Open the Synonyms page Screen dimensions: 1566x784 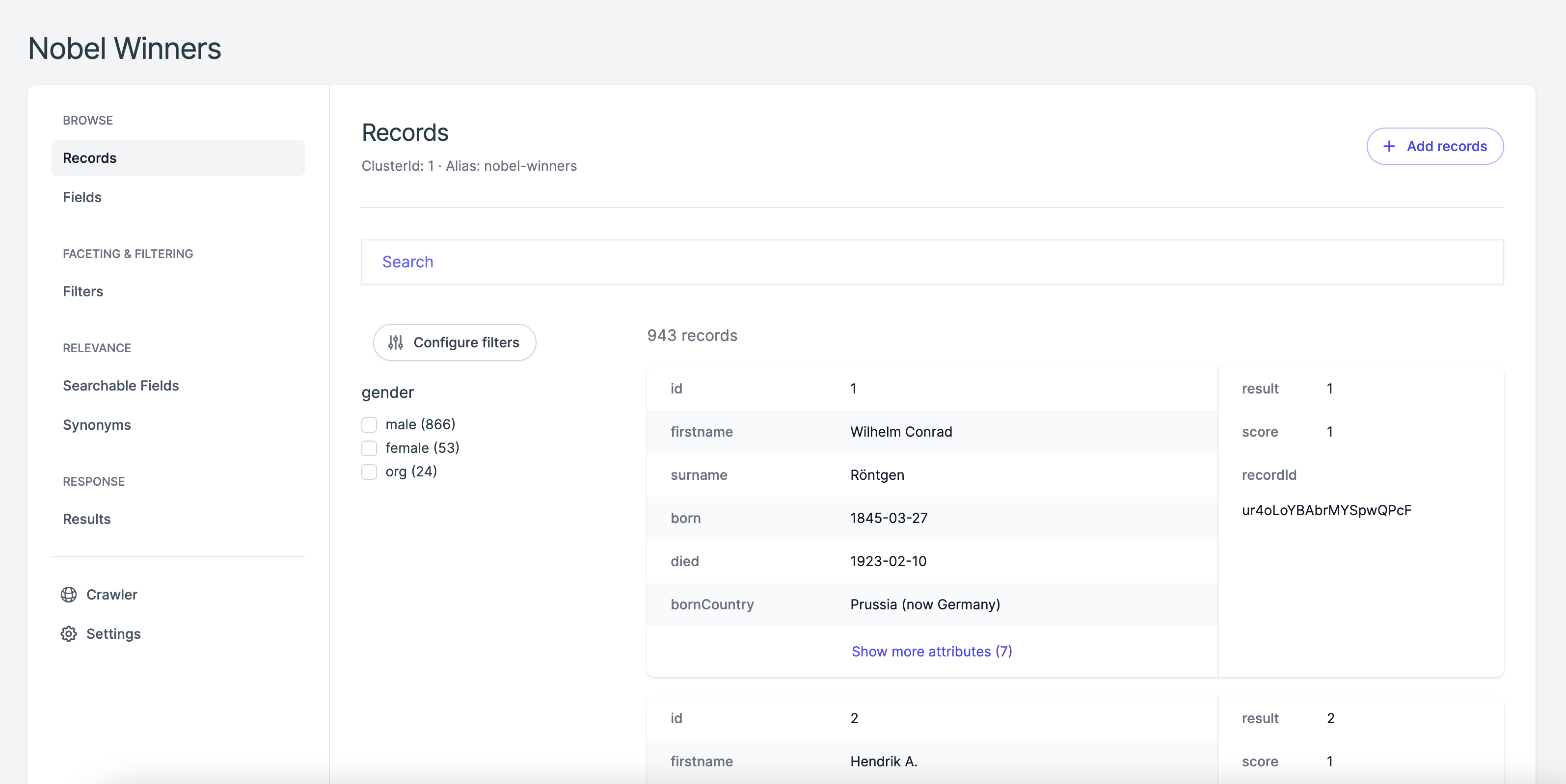point(96,425)
